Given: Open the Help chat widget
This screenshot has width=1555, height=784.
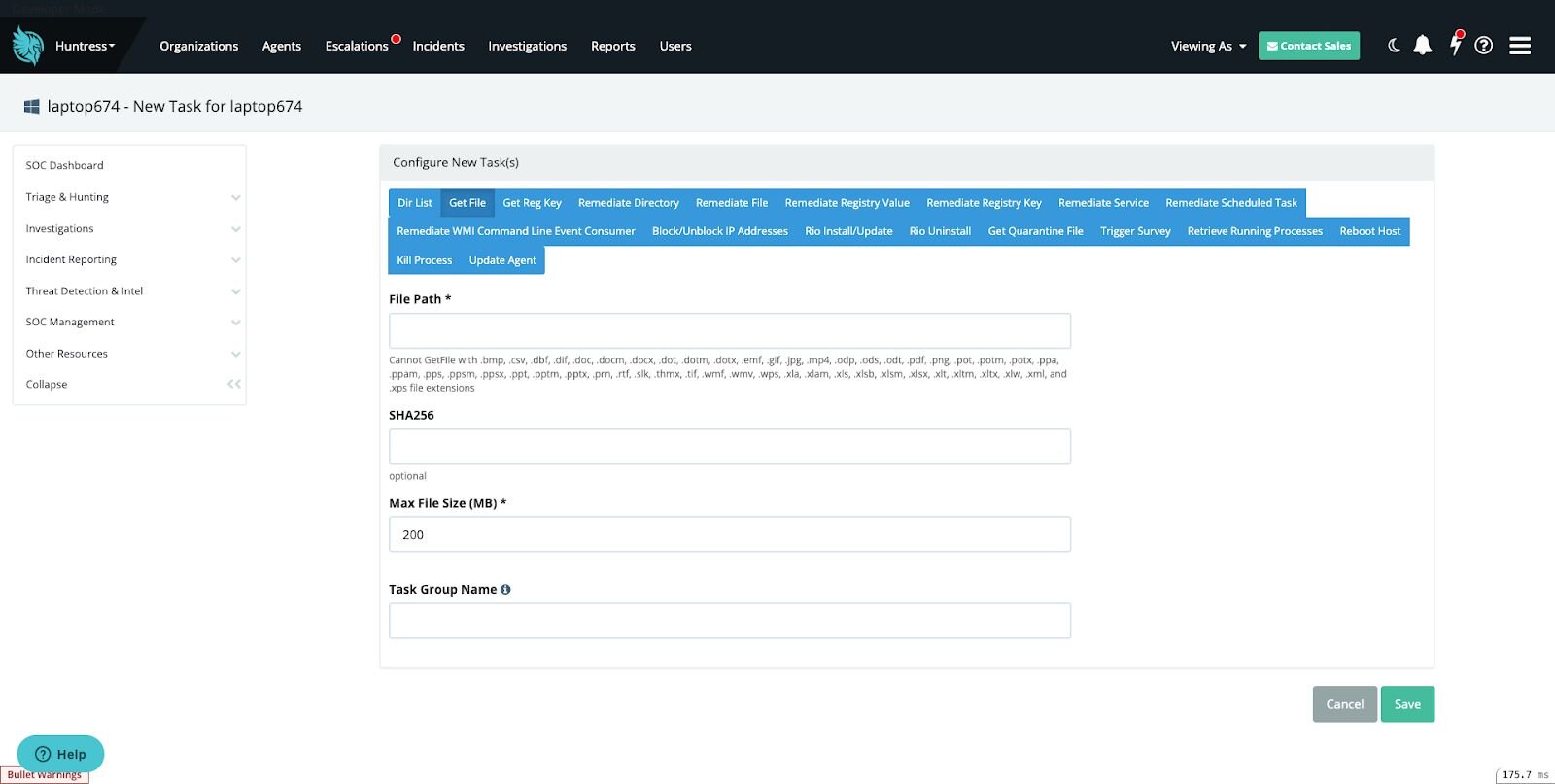Looking at the screenshot, I should pos(60,754).
